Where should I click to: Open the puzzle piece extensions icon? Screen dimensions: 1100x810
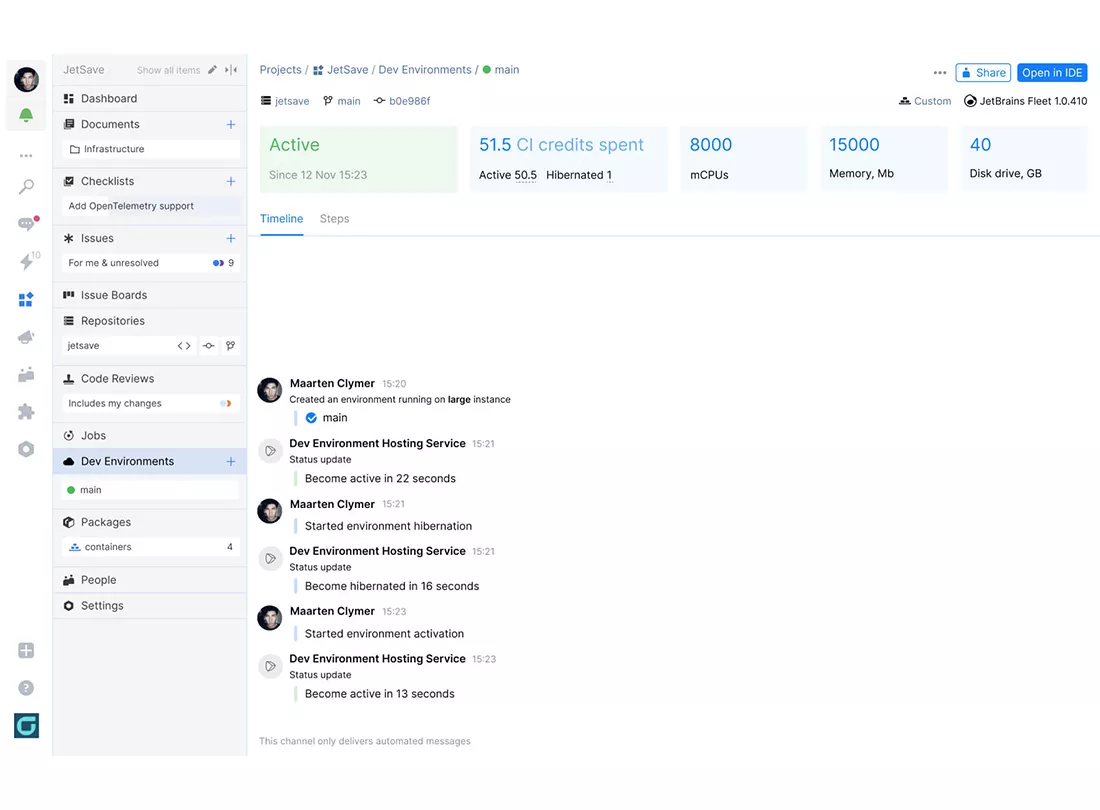[x=26, y=412]
